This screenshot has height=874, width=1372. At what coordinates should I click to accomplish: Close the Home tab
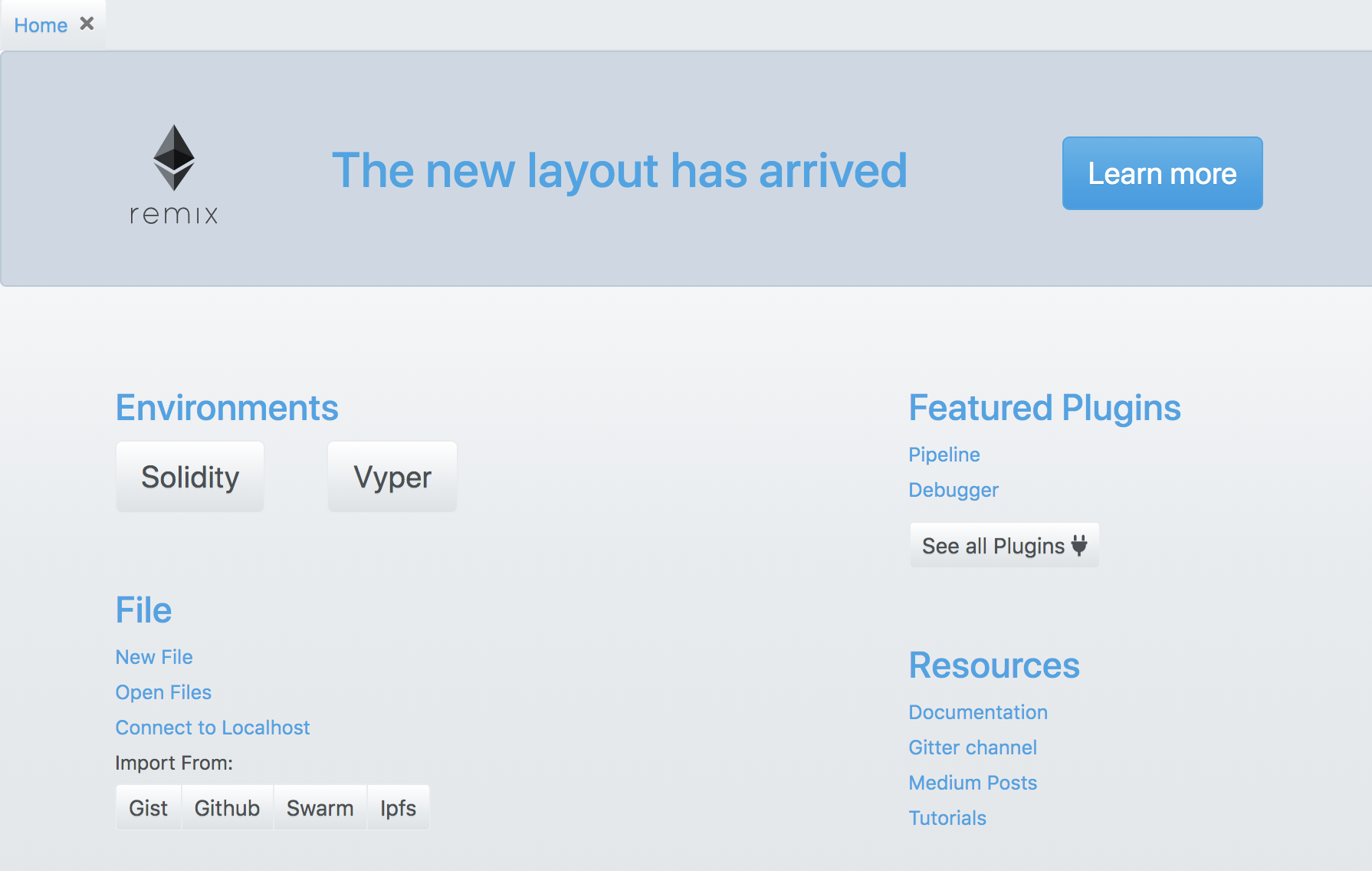[x=87, y=24]
